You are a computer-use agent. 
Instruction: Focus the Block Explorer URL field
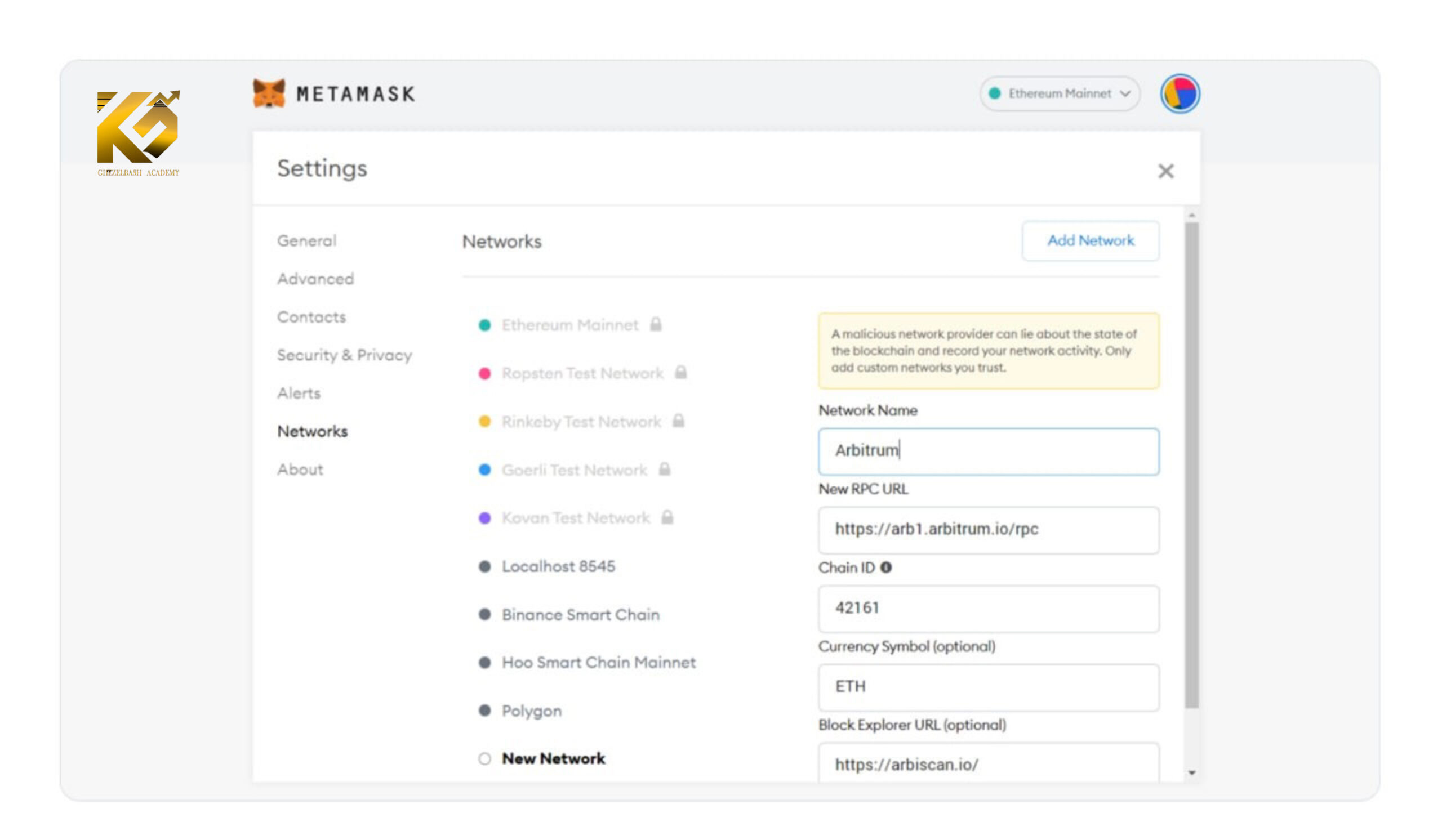point(988,762)
